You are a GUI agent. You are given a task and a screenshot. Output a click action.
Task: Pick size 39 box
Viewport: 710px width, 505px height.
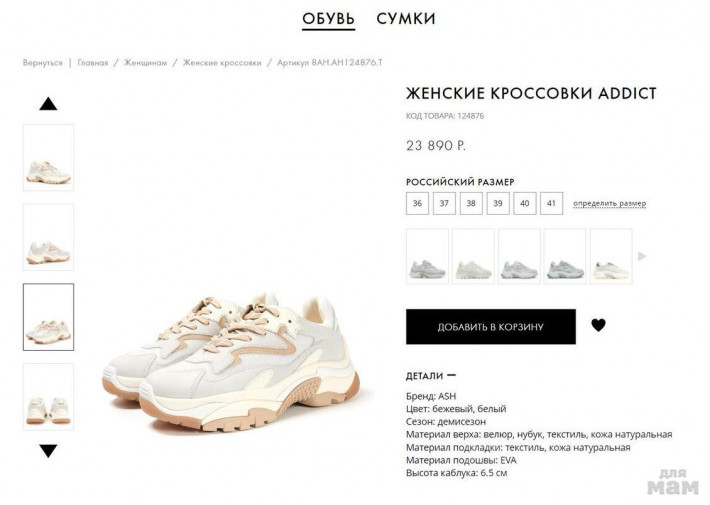click(498, 203)
